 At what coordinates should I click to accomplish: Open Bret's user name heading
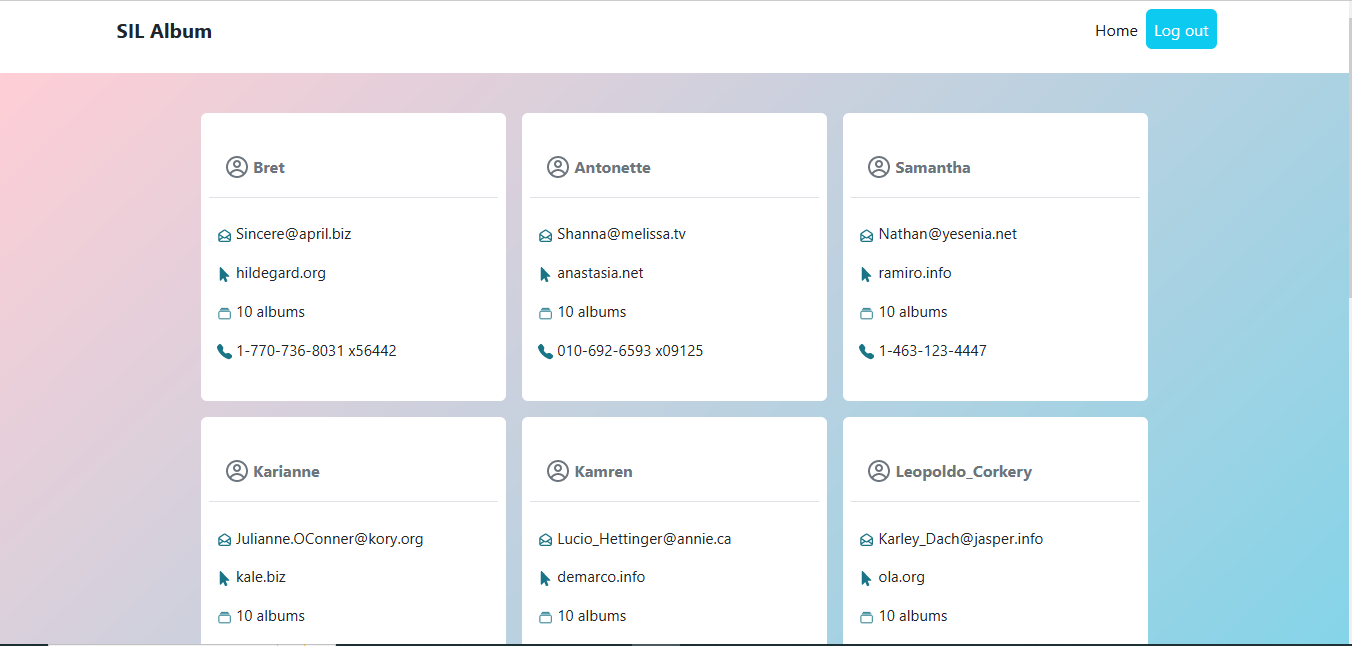coord(269,167)
